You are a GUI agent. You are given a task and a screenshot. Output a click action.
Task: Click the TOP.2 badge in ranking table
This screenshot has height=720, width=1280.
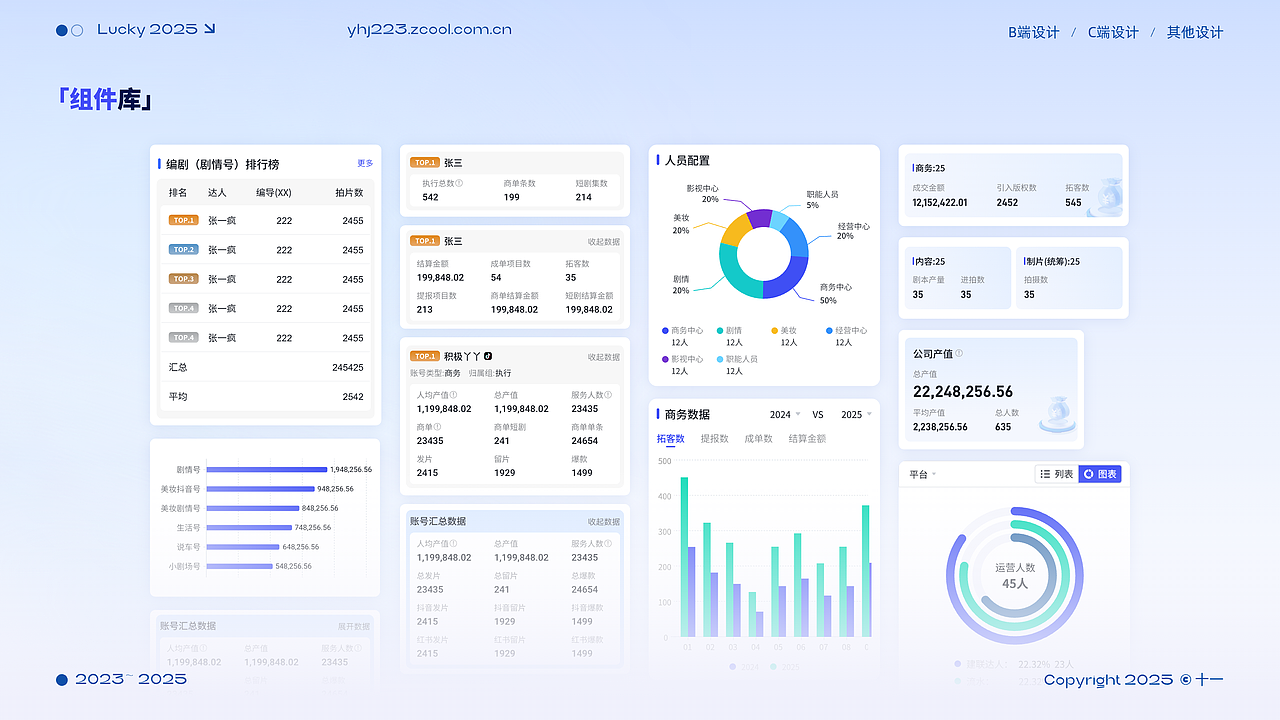coord(184,250)
